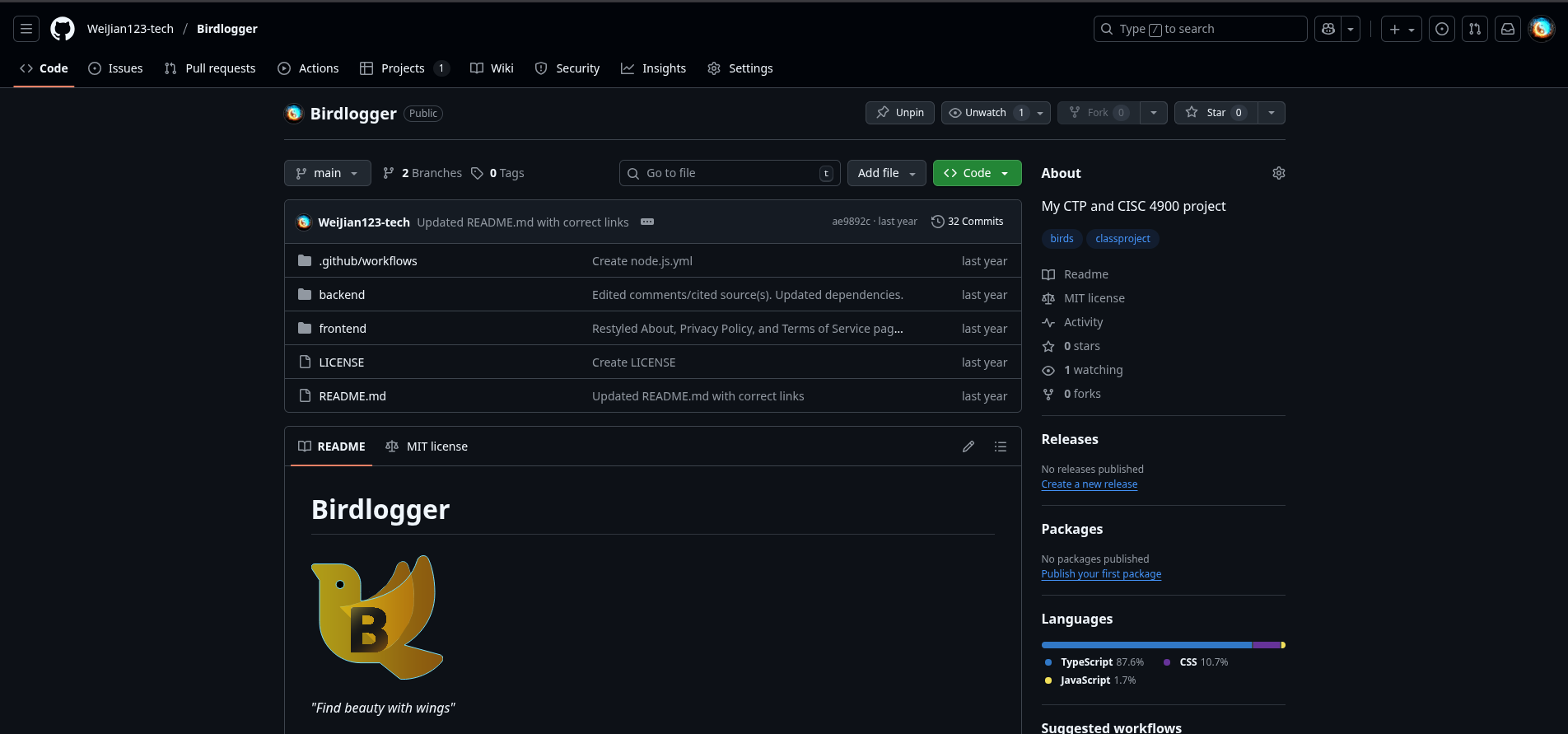Click the Fork button
Viewport: 1568px width, 734px height.
(x=1099, y=113)
